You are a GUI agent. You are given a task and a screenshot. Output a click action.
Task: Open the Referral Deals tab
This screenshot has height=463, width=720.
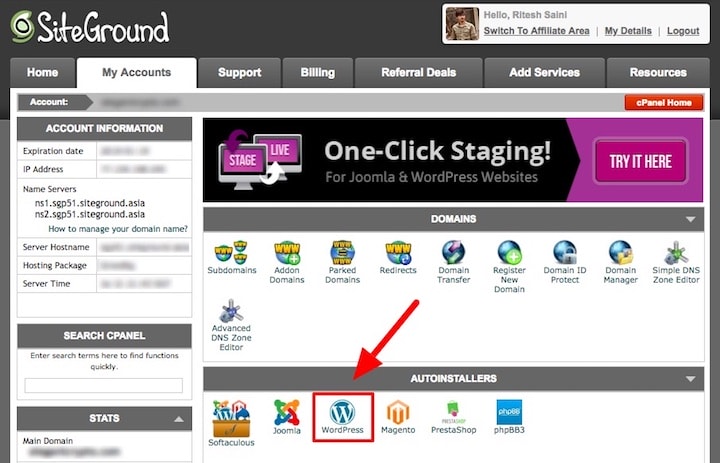[418, 73]
